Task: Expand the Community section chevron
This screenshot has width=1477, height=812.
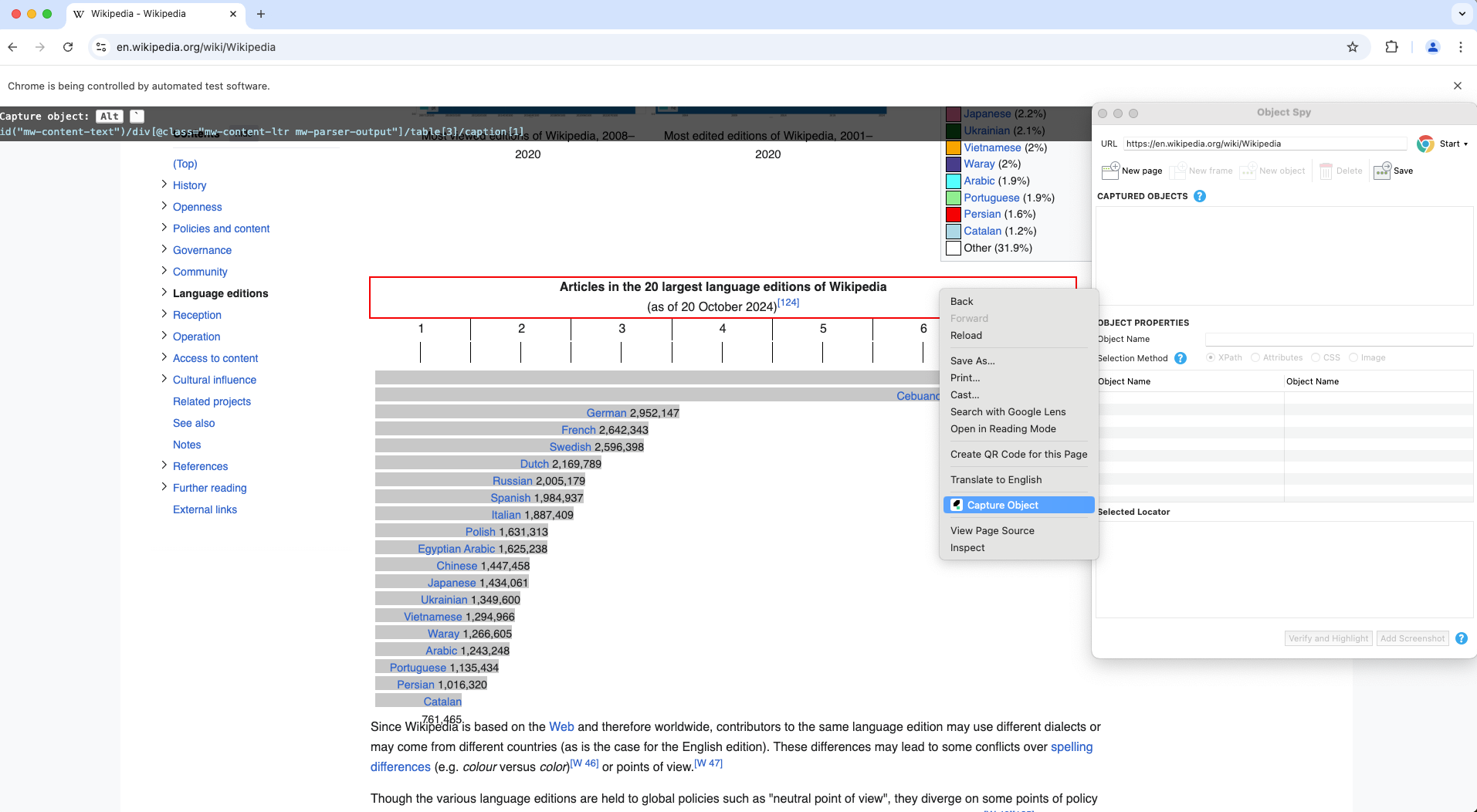Action: pyautogui.click(x=164, y=271)
